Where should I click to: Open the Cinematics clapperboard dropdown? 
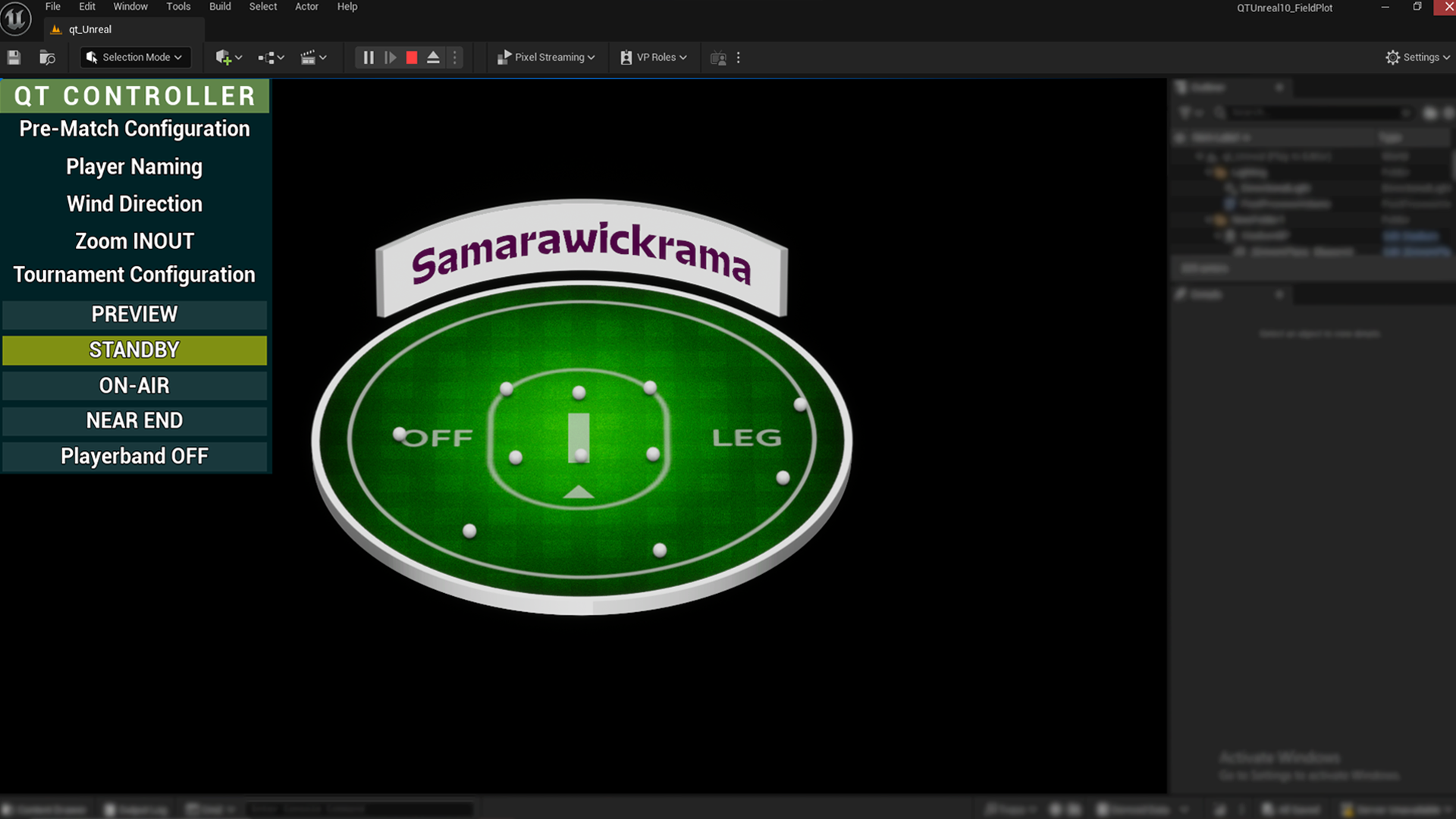313,58
